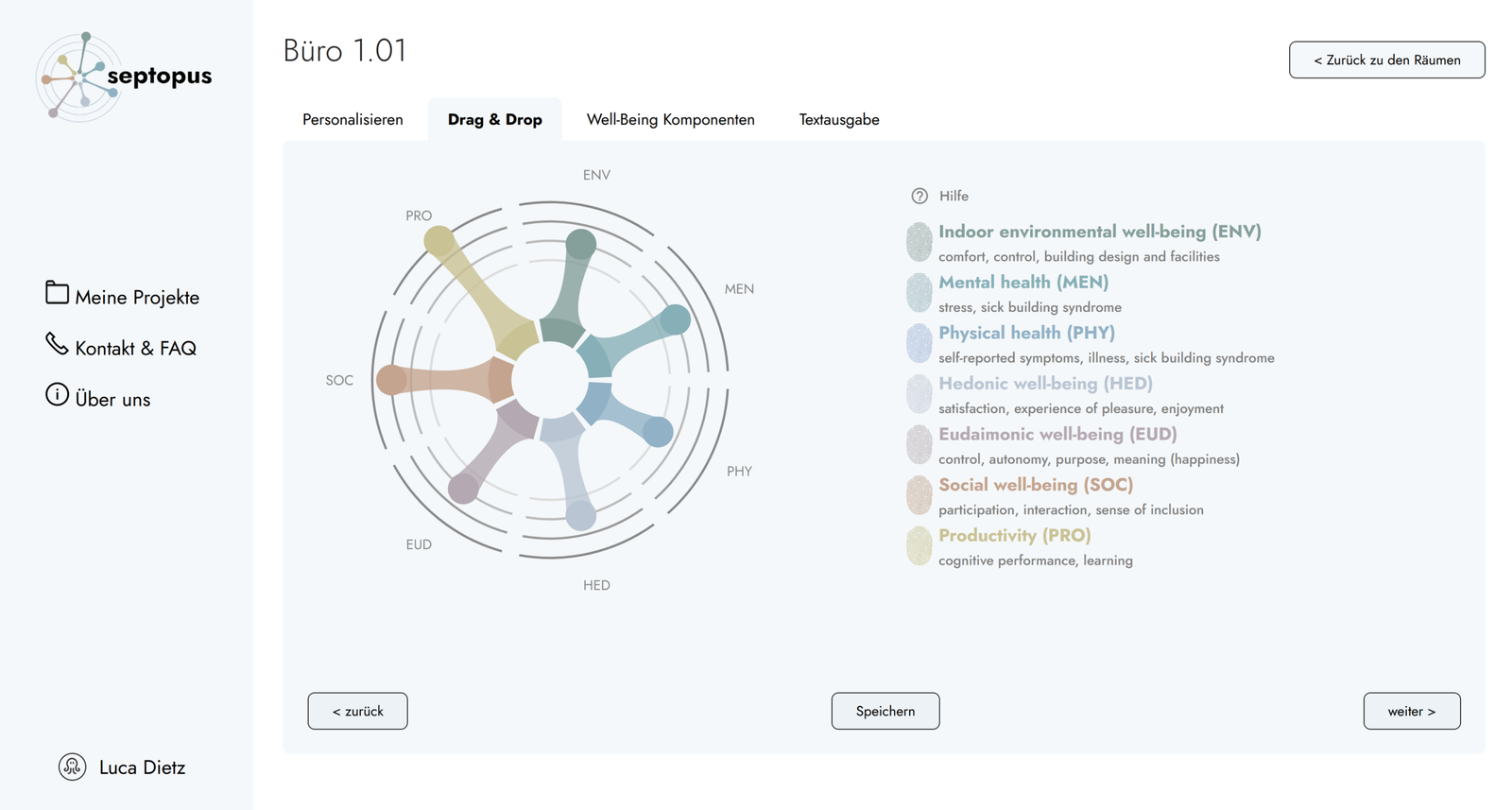Viewport: 1512px width, 810px height.
Task: Continue with the weiter button
Action: pos(1411,711)
